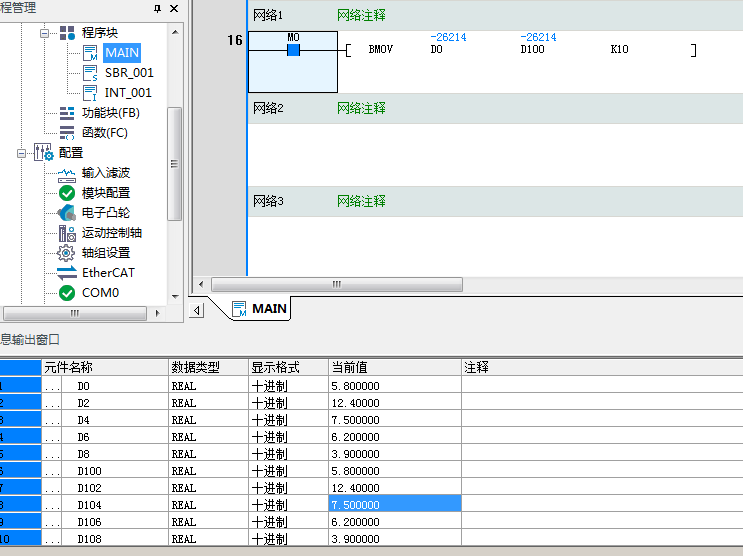Image resolution: width=743 pixels, height=556 pixels.
Task: Open SBR_001 subroutine in tree
Action: pyautogui.click(x=129, y=73)
